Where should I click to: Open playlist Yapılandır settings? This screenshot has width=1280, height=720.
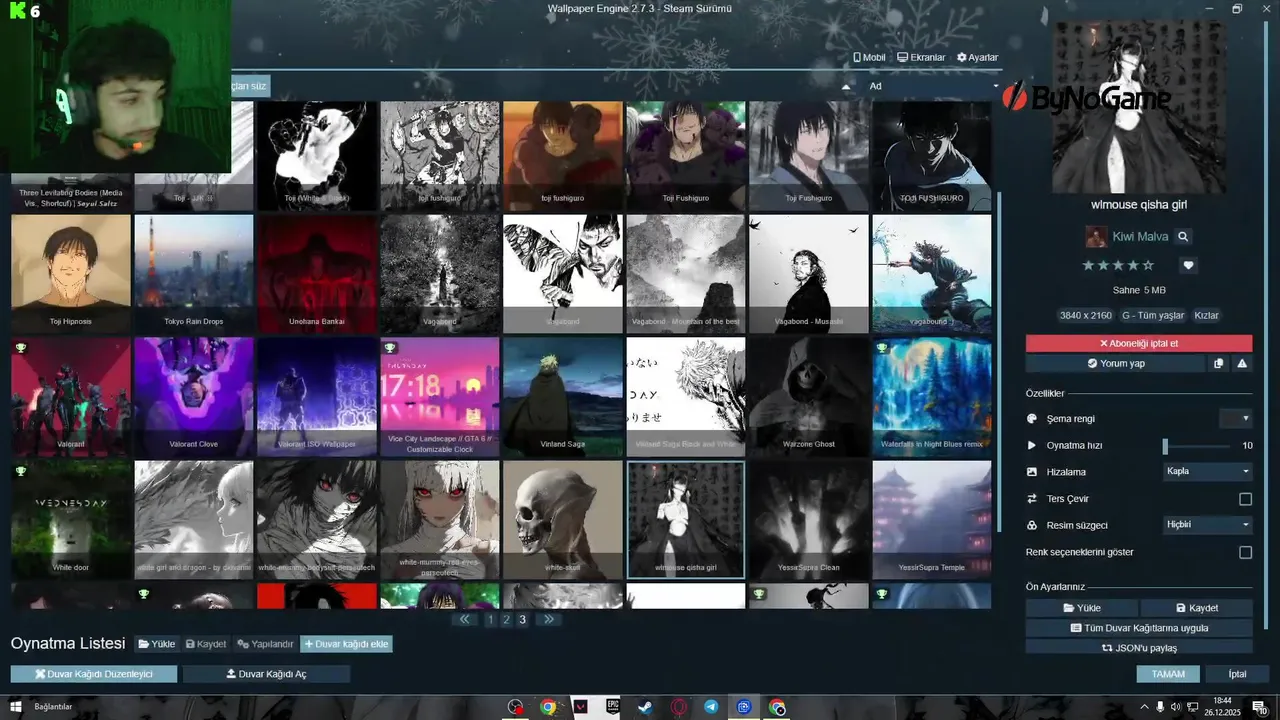tap(265, 644)
